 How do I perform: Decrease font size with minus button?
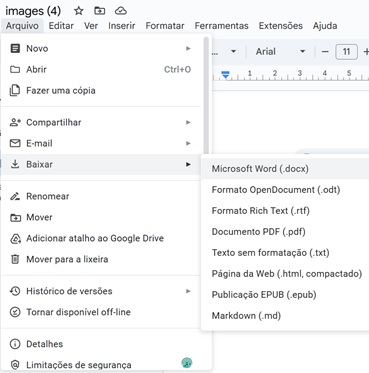pos(325,52)
